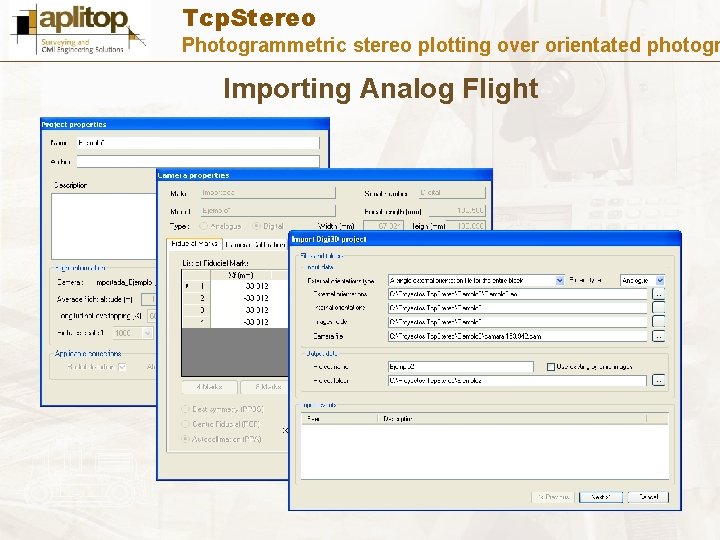Click the Project name field in Import dialog

(461, 366)
